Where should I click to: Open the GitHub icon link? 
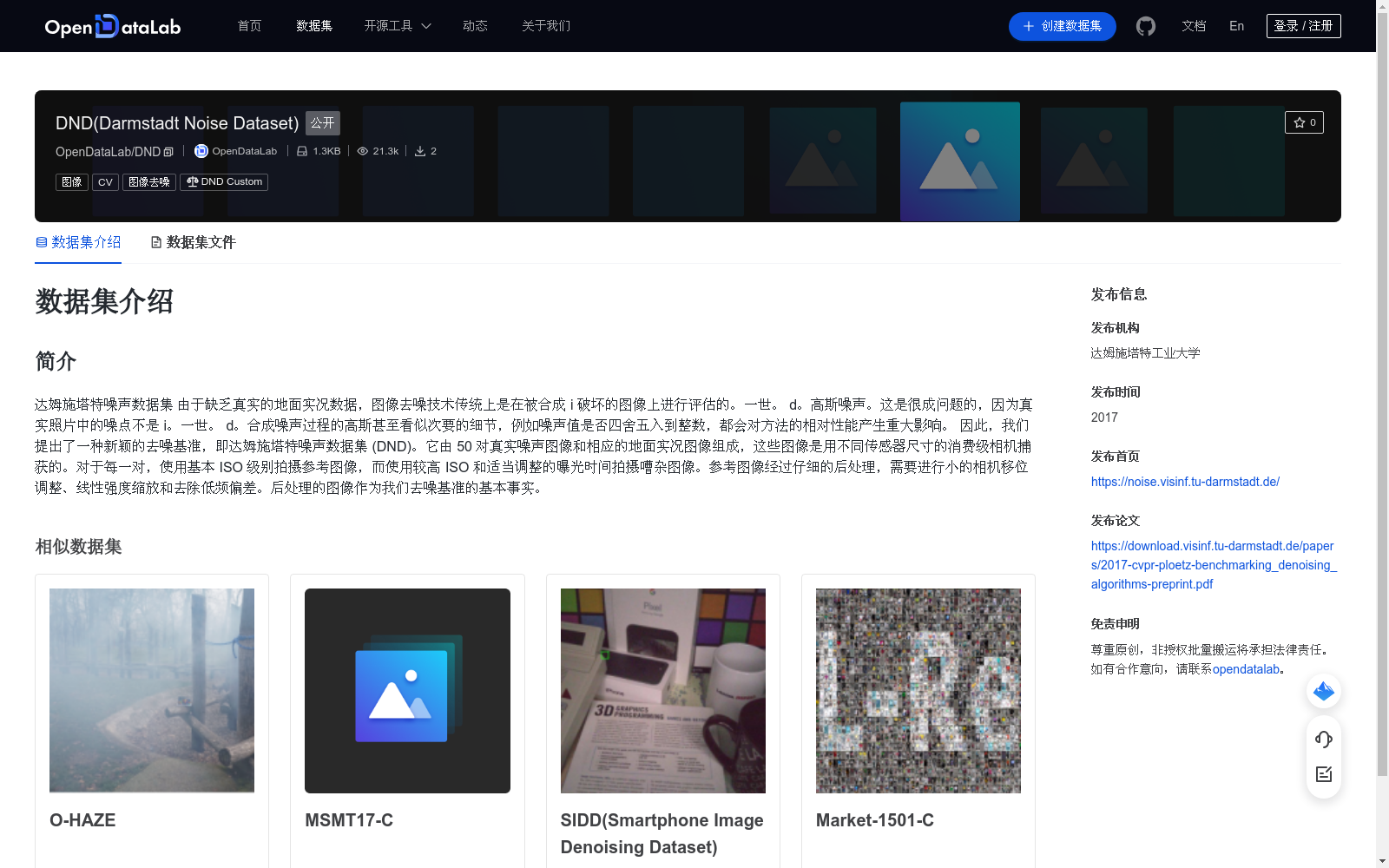click(1146, 26)
